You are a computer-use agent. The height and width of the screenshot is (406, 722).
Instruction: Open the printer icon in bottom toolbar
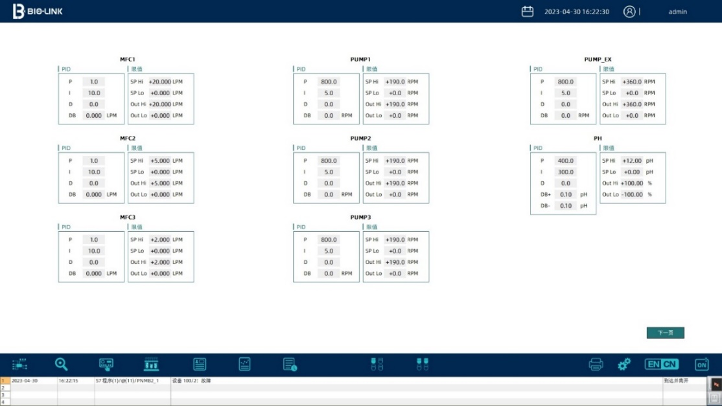tap(596, 364)
